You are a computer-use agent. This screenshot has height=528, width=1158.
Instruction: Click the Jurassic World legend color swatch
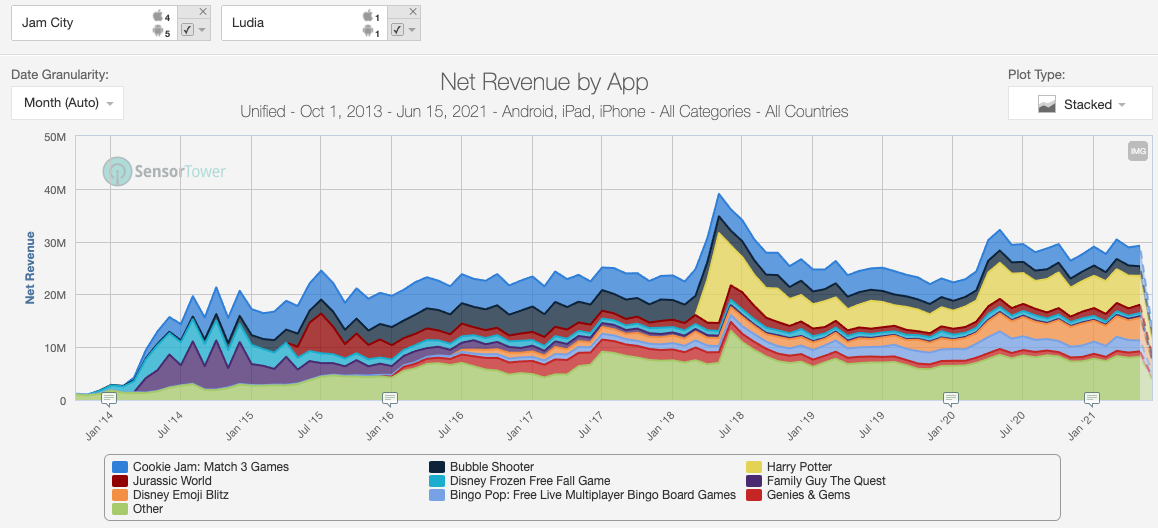click(x=120, y=481)
